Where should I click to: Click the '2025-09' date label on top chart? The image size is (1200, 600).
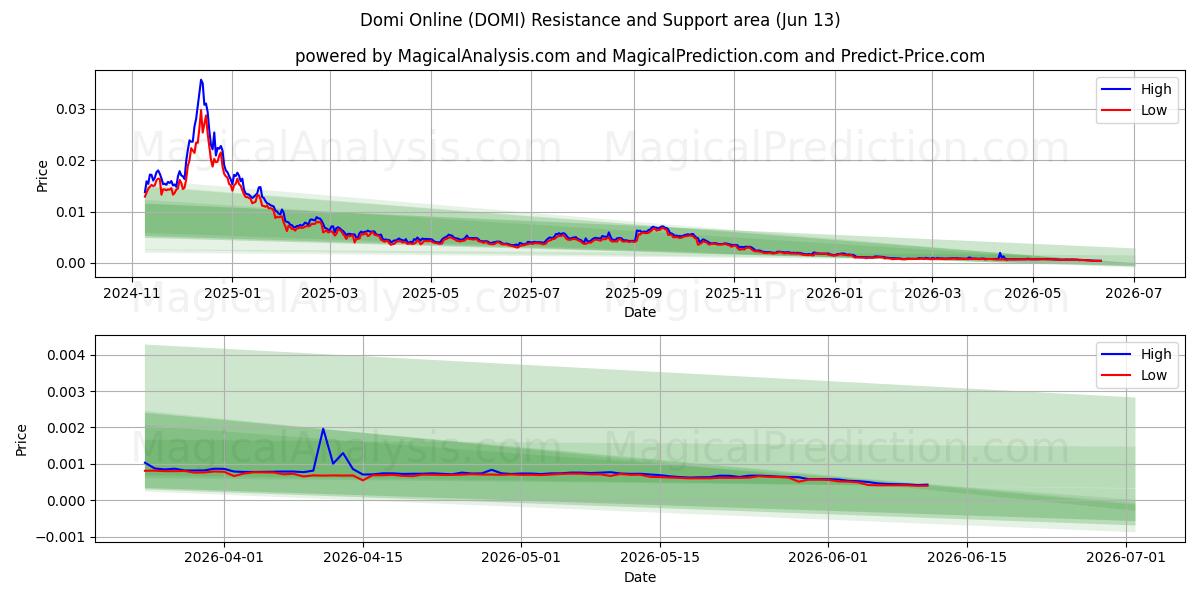click(x=633, y=293)
